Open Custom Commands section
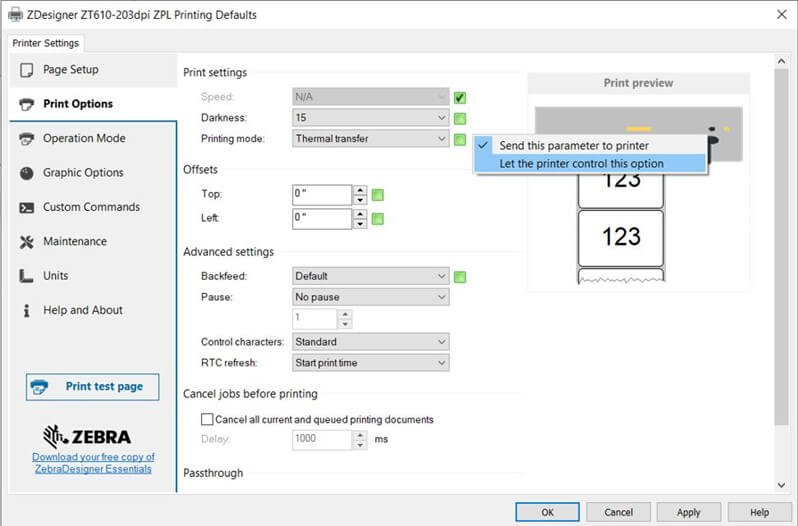The image size is (798, 526). [x=93, y=208]
